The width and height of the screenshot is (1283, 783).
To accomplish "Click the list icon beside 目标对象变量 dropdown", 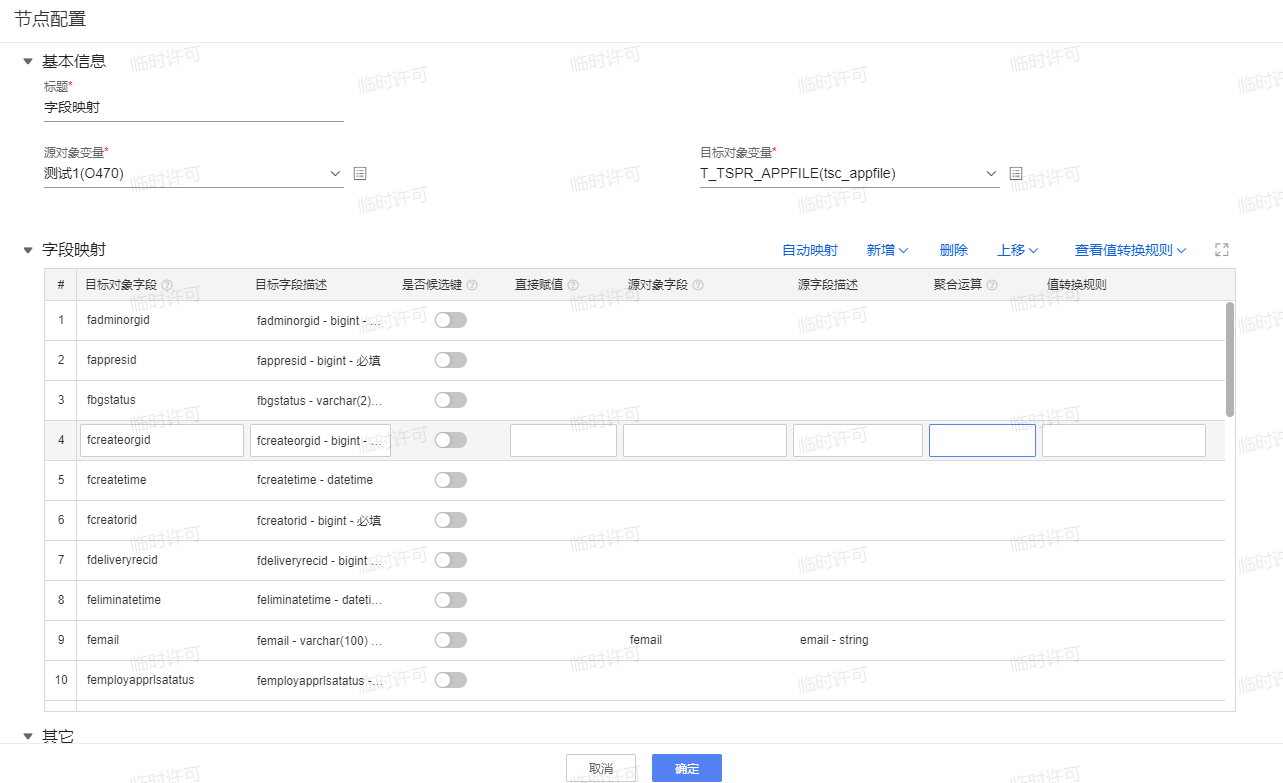I will tap(1016, 174).
